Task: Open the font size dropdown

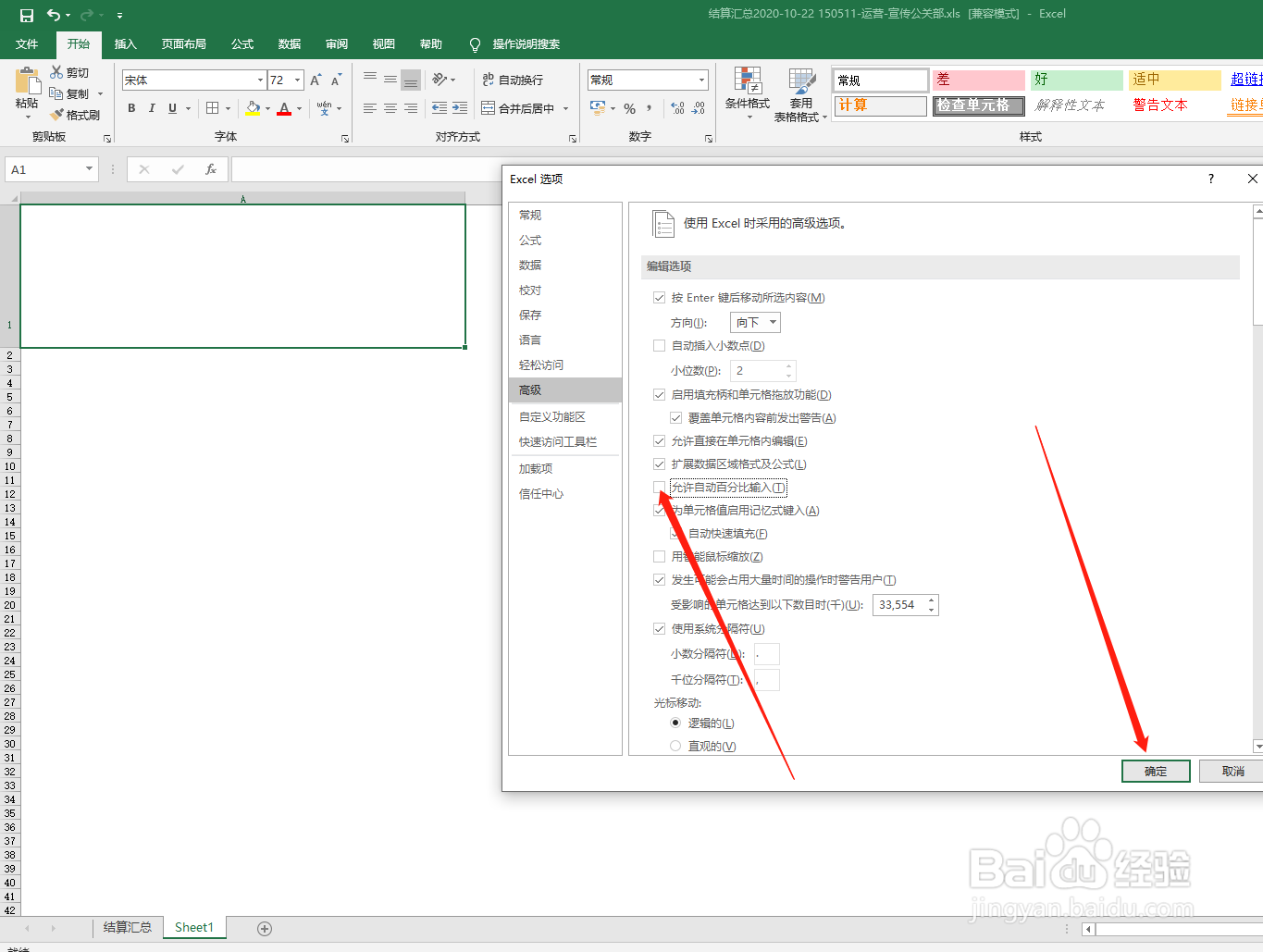Action: (298, 80)
